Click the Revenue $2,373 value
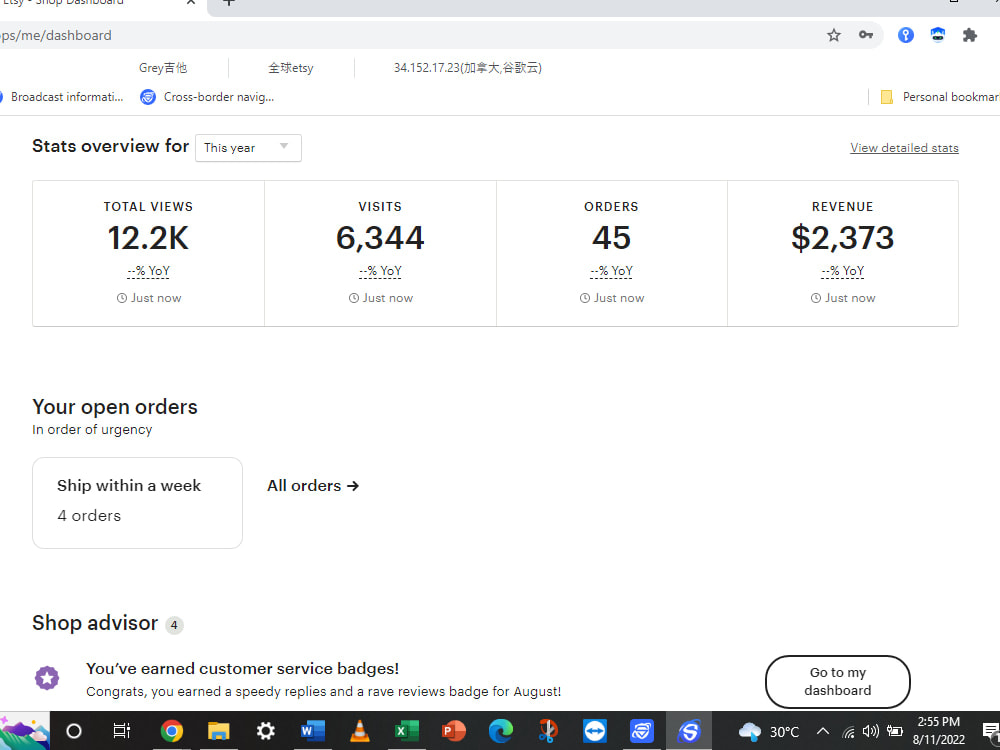The width and height of the screenshot is (1000, 750). point(842,238)
